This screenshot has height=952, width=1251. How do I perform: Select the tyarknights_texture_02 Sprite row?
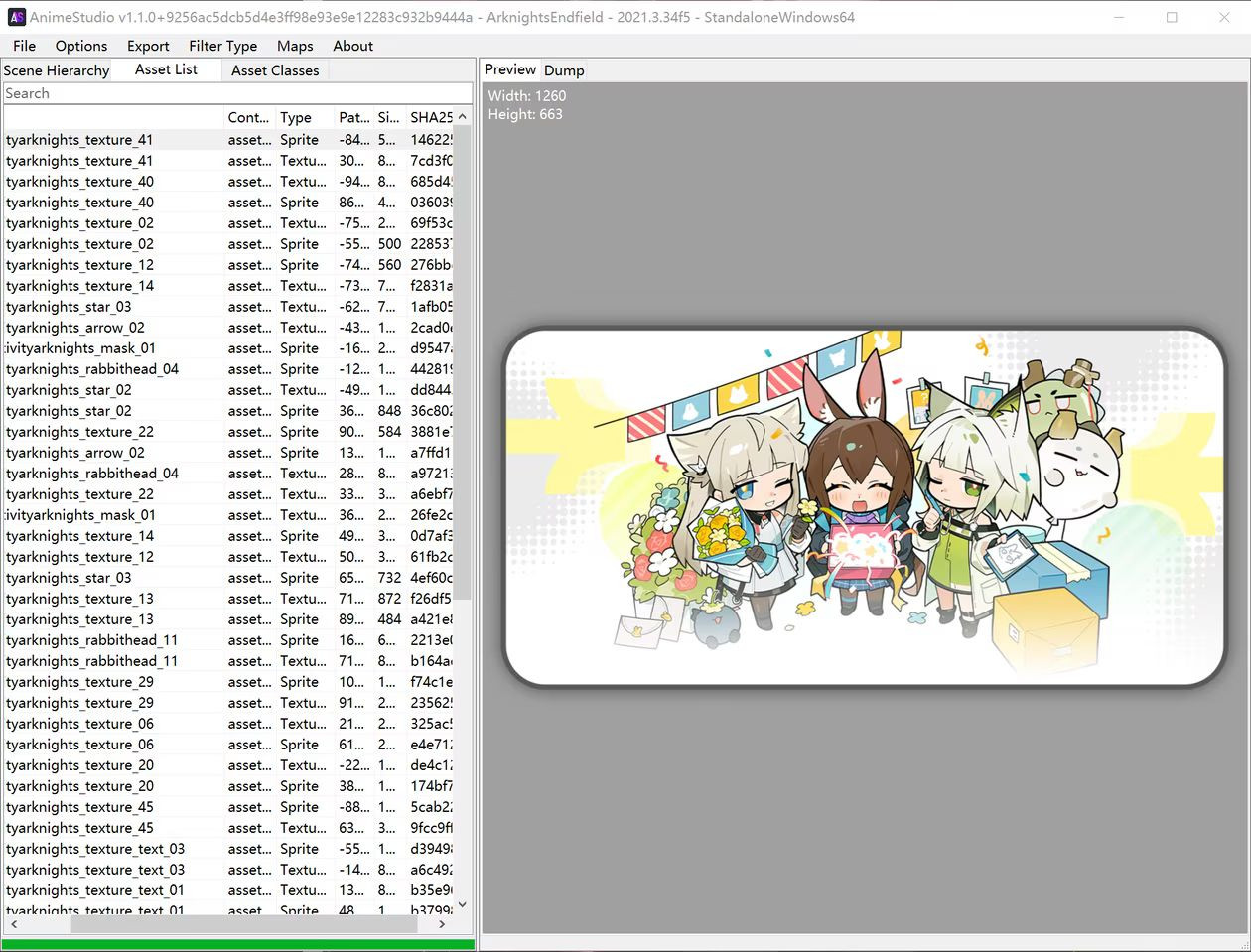coord(228,244)
